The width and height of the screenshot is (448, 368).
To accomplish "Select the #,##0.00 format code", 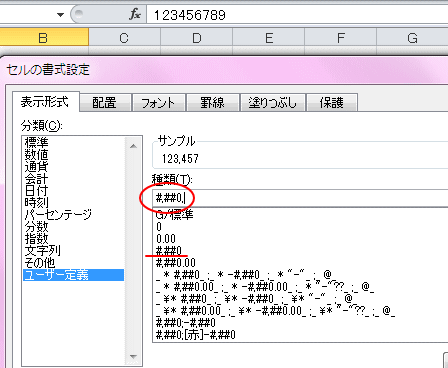I will tap(176, 263).
